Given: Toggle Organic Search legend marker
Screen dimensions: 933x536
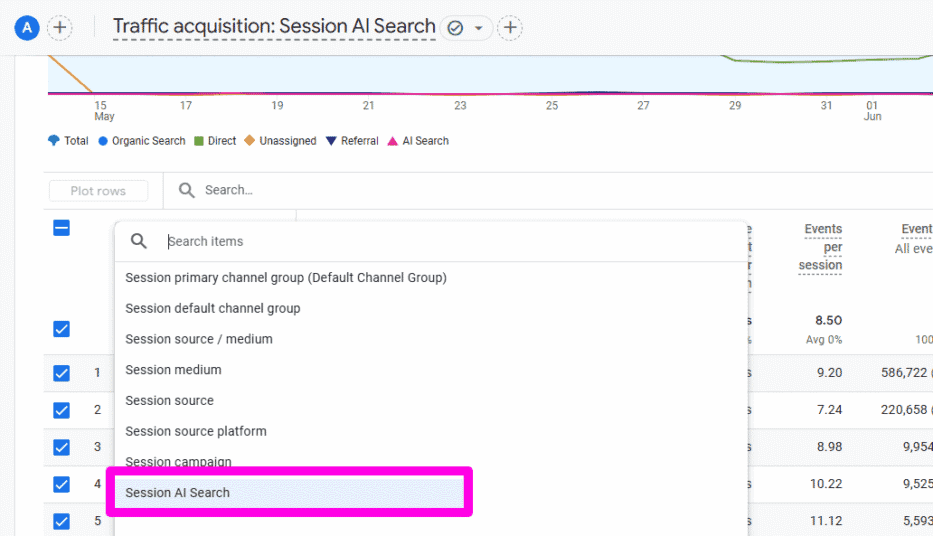Looking at the screenshot, I should click(x=103, y=141).
